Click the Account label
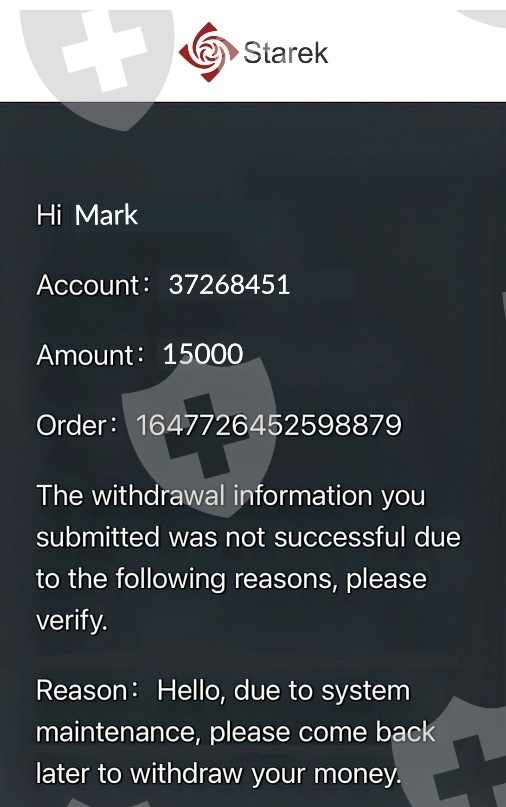The height and width of the screenshot is (807, 506). coord(88,285)
